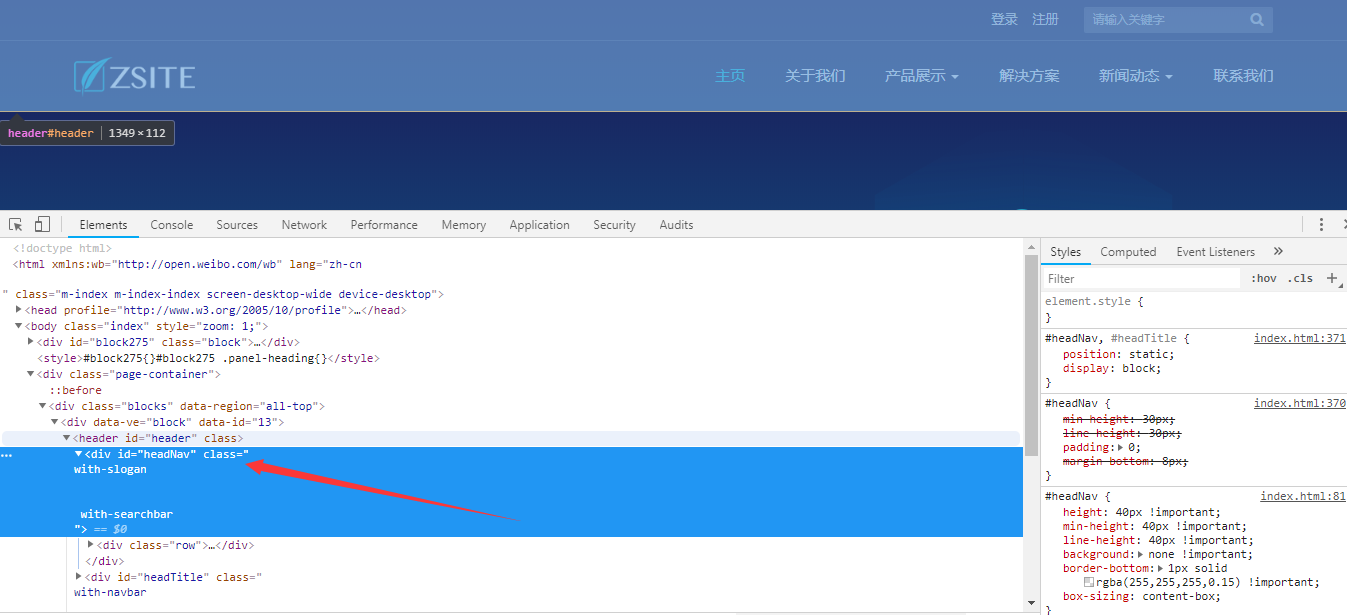The image size is (1347, 615).
Task: Click the ellipsis beside selected headNav node
Action: 7,455
